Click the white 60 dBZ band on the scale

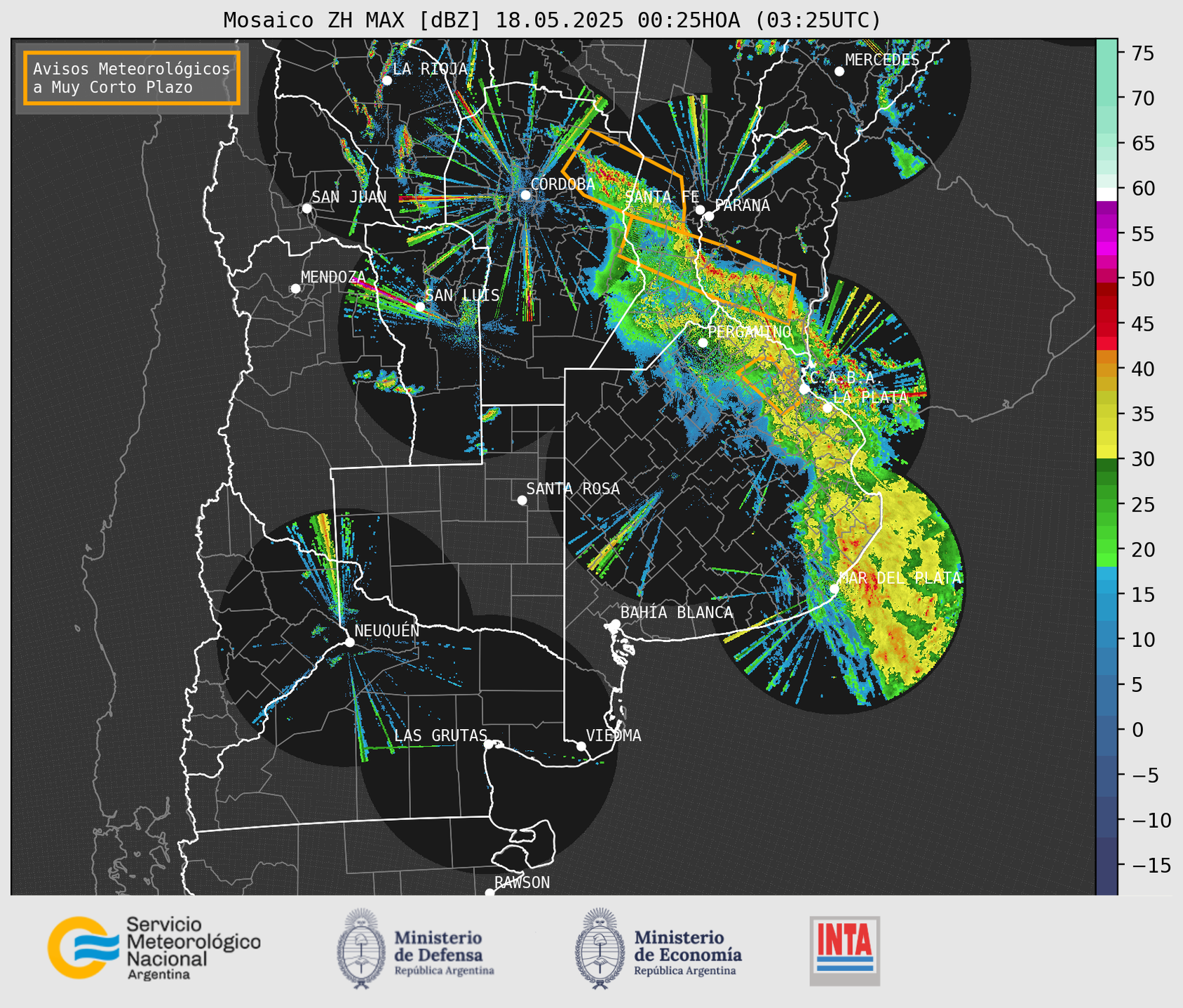(1107, 194)
